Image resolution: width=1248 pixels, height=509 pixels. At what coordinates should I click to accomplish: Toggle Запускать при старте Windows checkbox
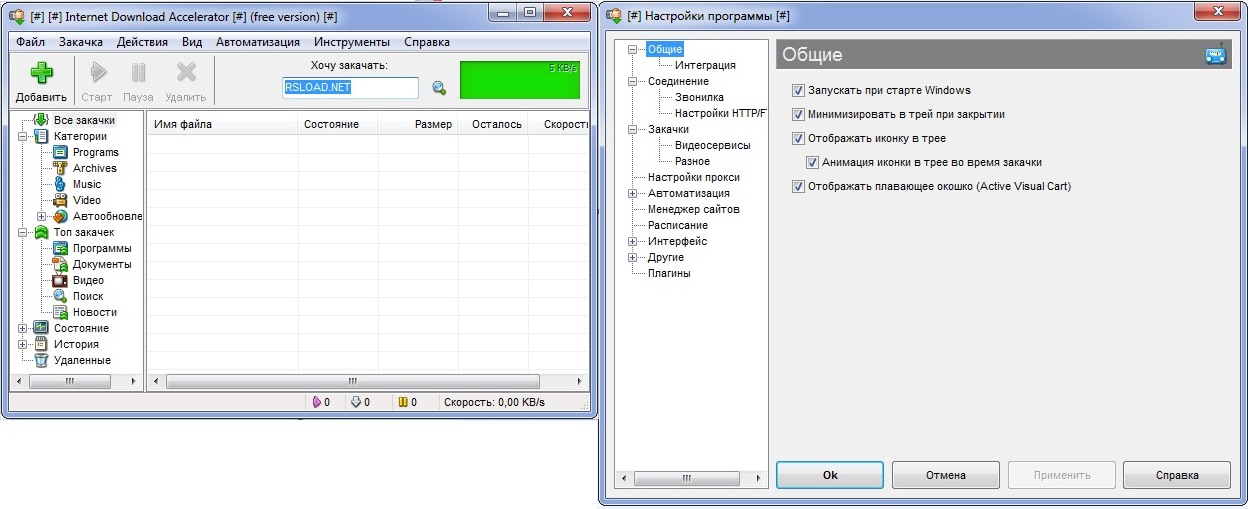coord(798,90)
